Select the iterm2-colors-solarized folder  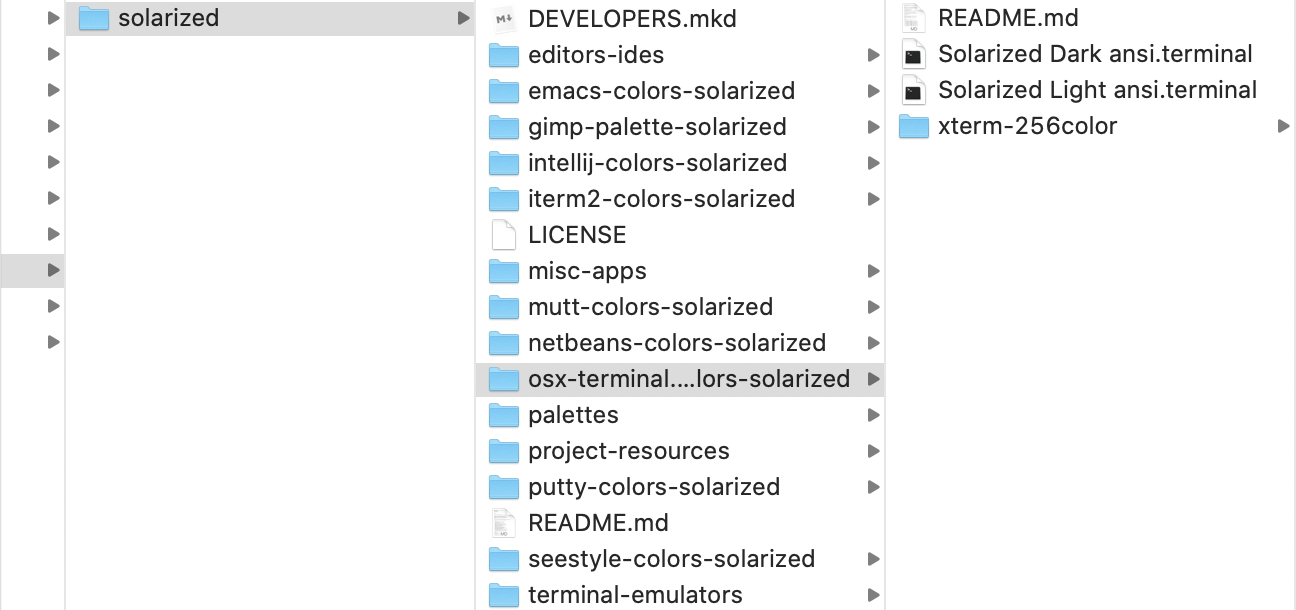(x=661, y=199)
